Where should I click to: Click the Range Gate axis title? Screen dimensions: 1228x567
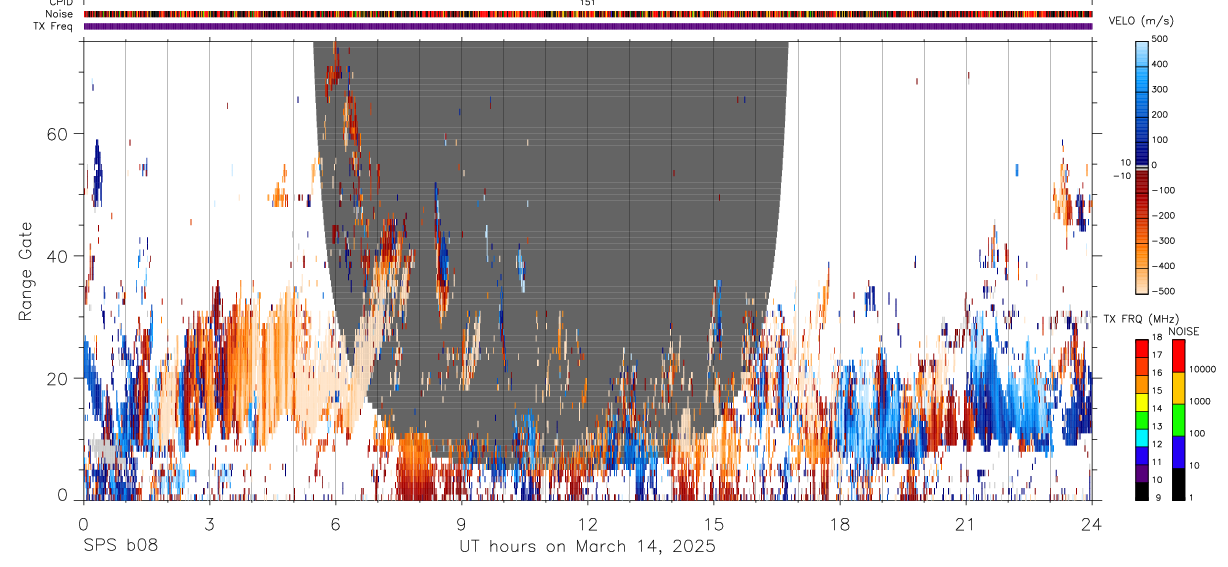[x=26, y=272]
